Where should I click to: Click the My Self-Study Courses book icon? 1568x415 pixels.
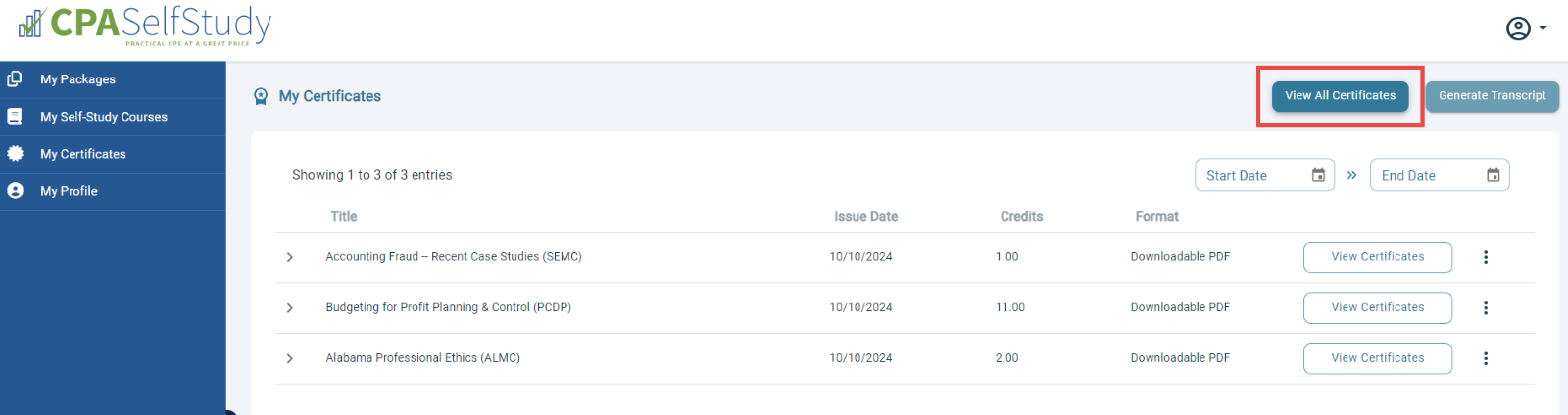(15, 116)
